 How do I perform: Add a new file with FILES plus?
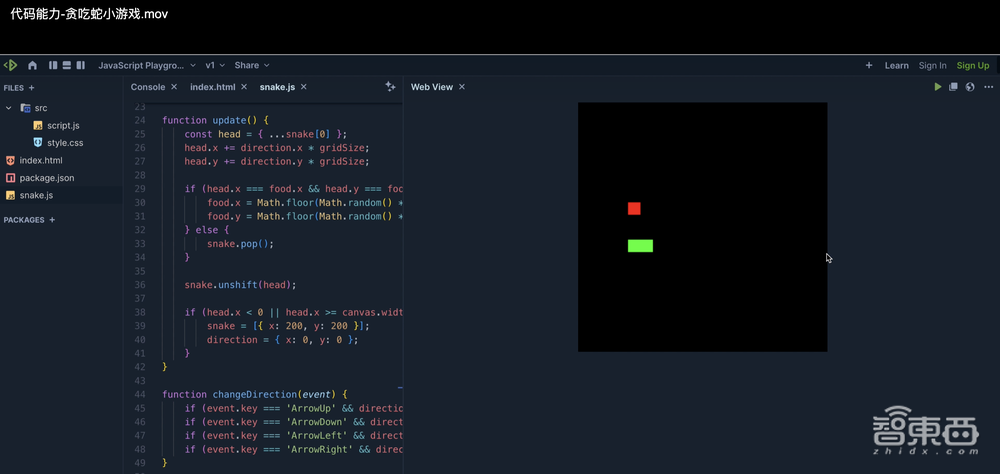pyautogui.click(x=32, y=88)
